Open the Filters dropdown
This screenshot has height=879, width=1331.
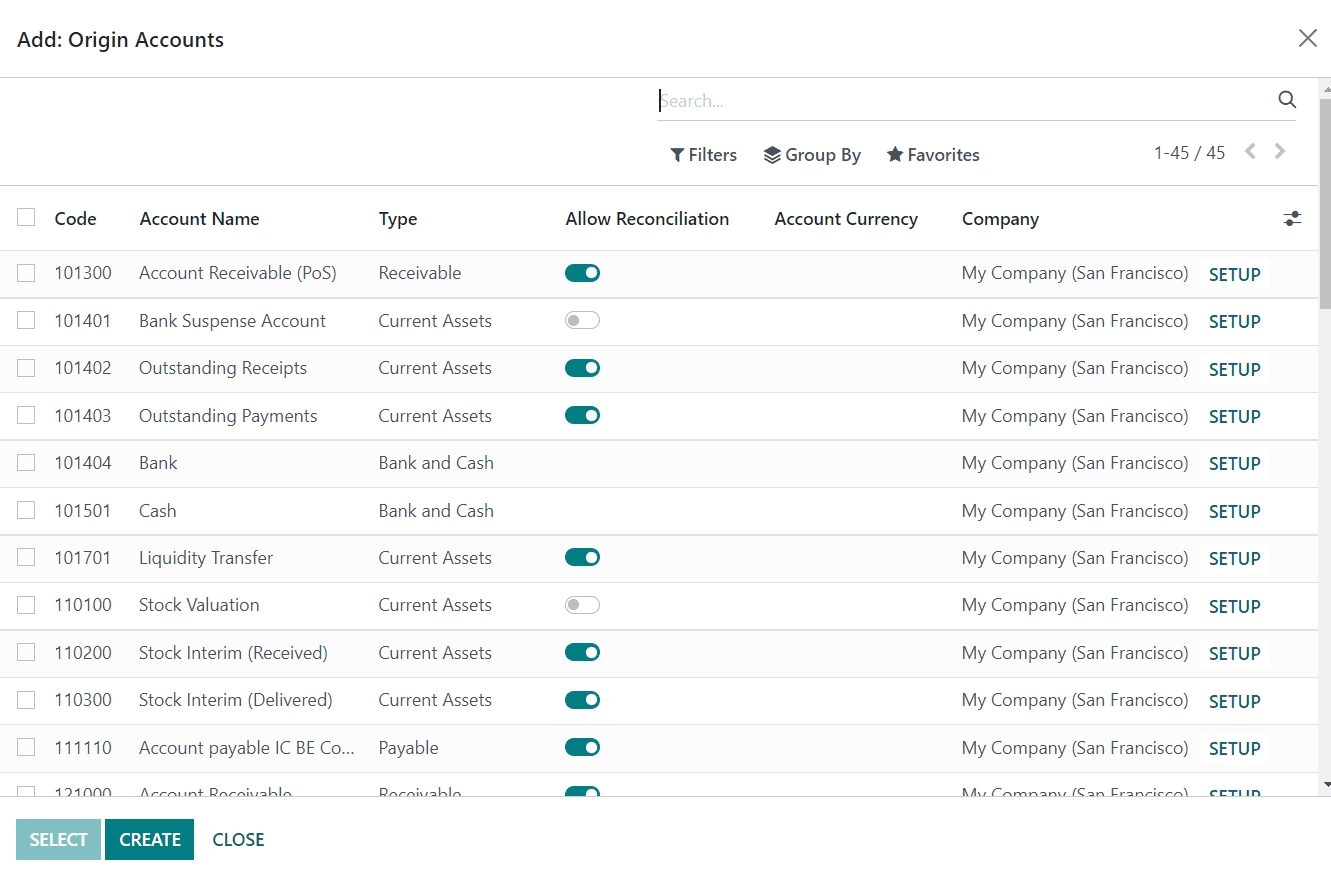click(x=704, y=155)
